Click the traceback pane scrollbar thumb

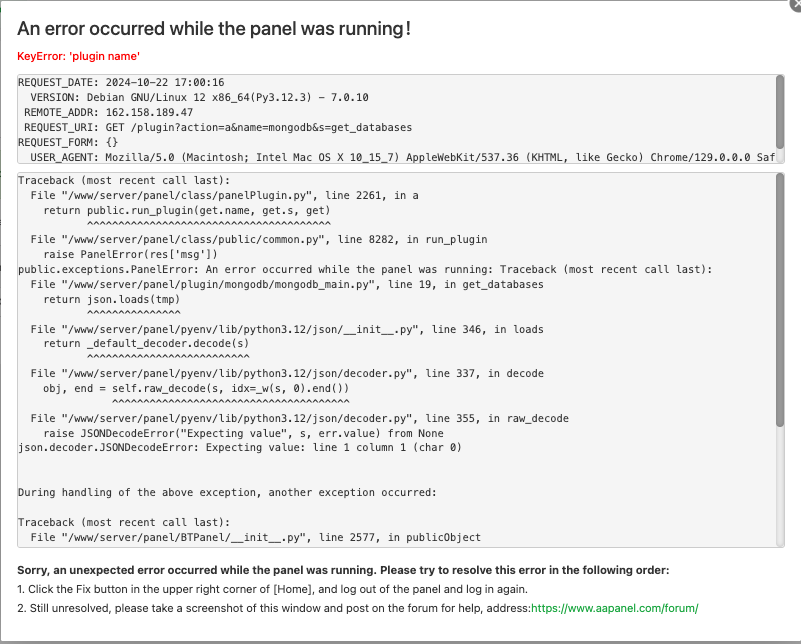pos(780,300)
